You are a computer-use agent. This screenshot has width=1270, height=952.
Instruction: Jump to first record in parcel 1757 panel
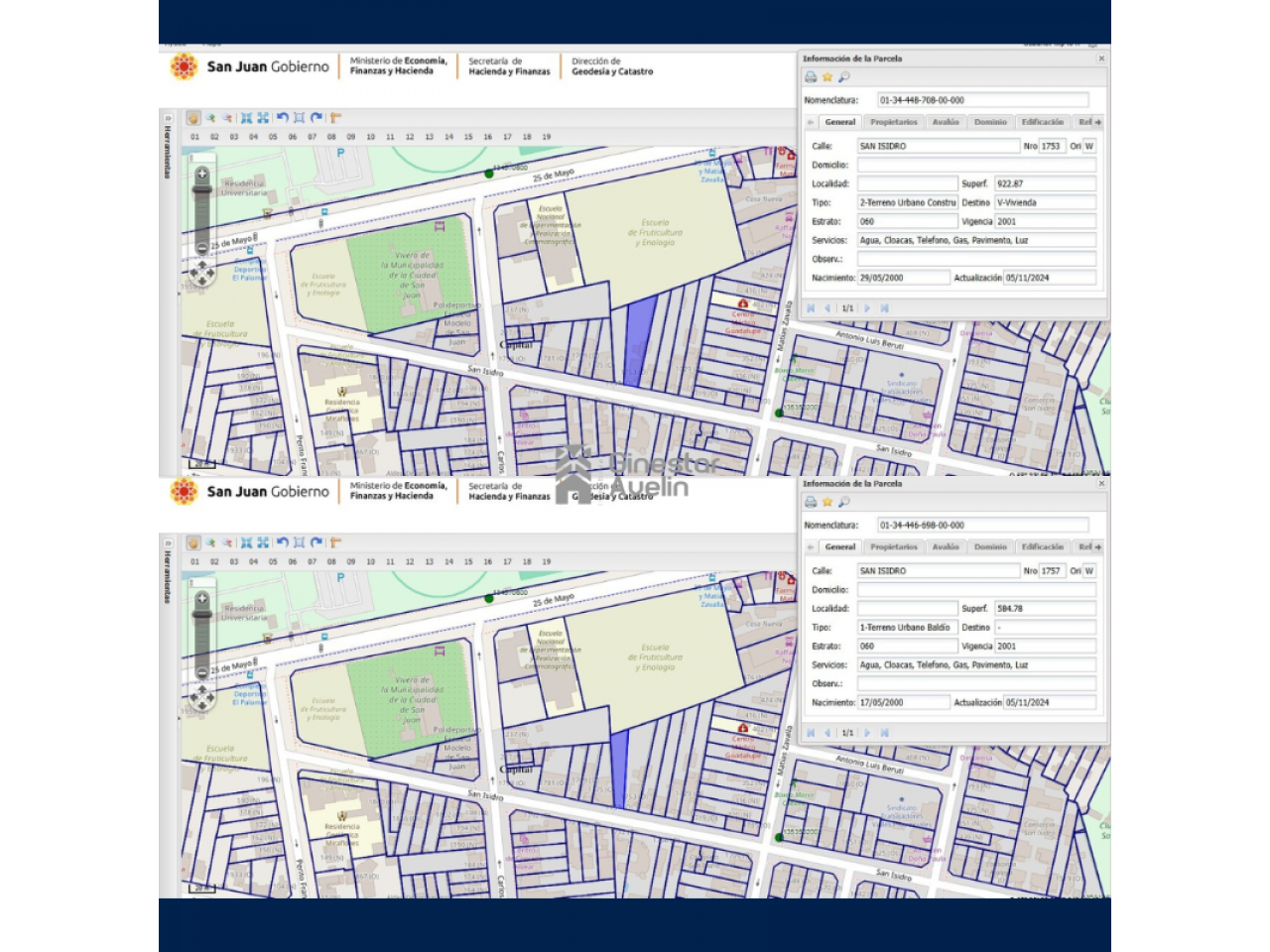(x=811, y=733)
